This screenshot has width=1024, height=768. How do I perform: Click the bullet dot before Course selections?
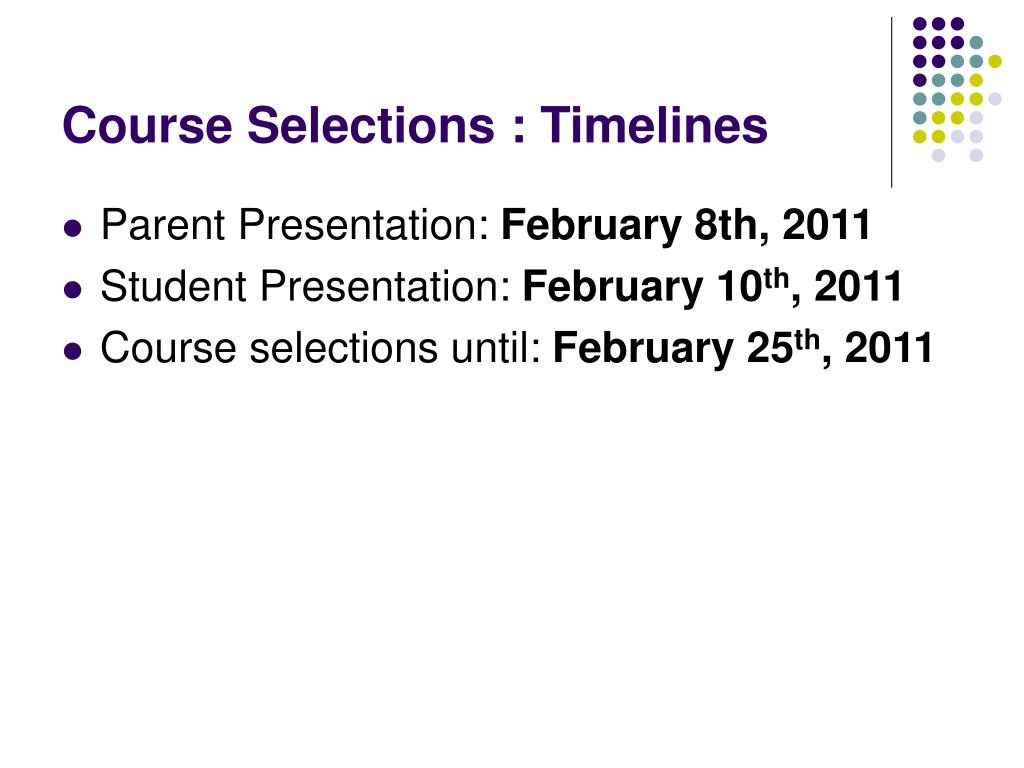tap(73, 351)
